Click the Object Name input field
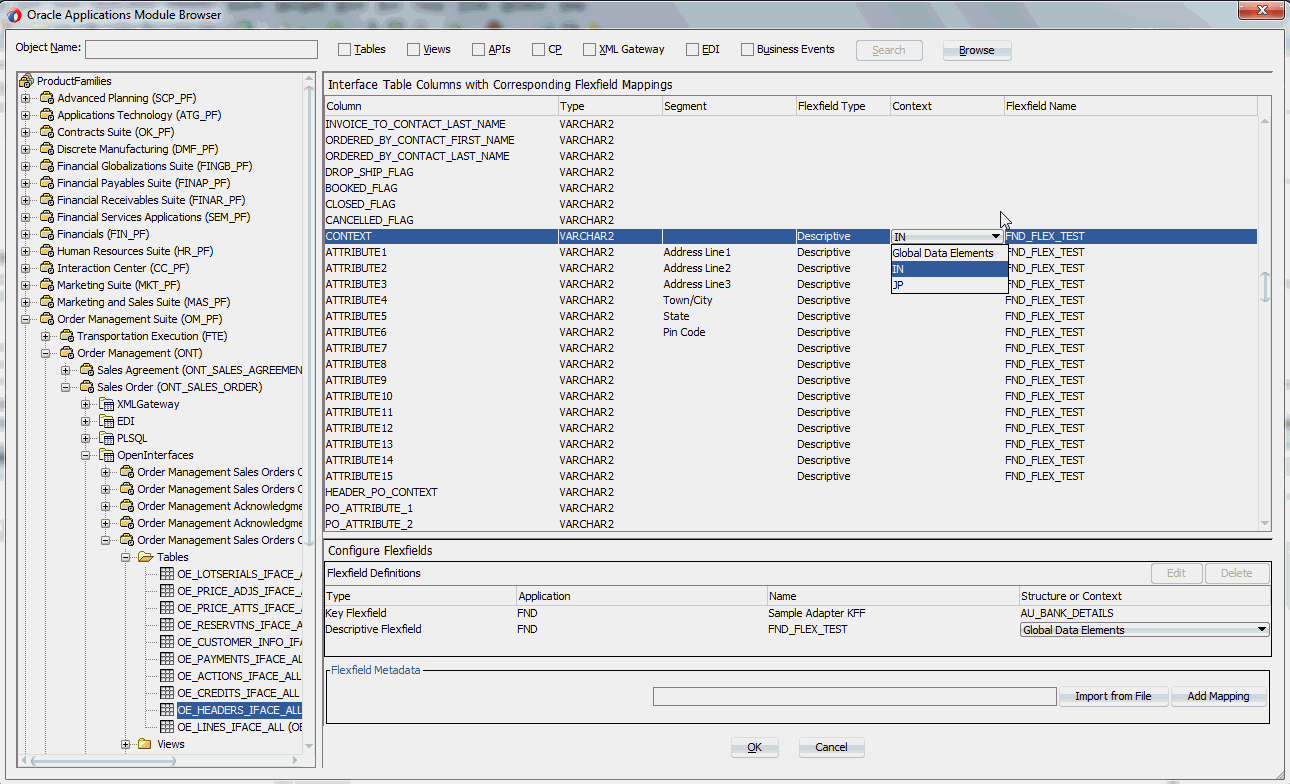 click(x=201, y=50)
